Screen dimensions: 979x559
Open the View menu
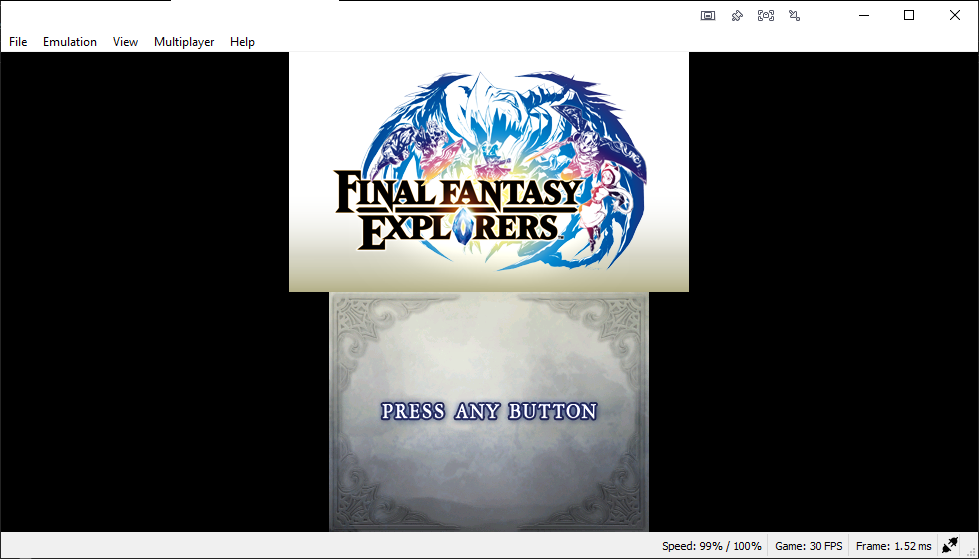[125, 42]
